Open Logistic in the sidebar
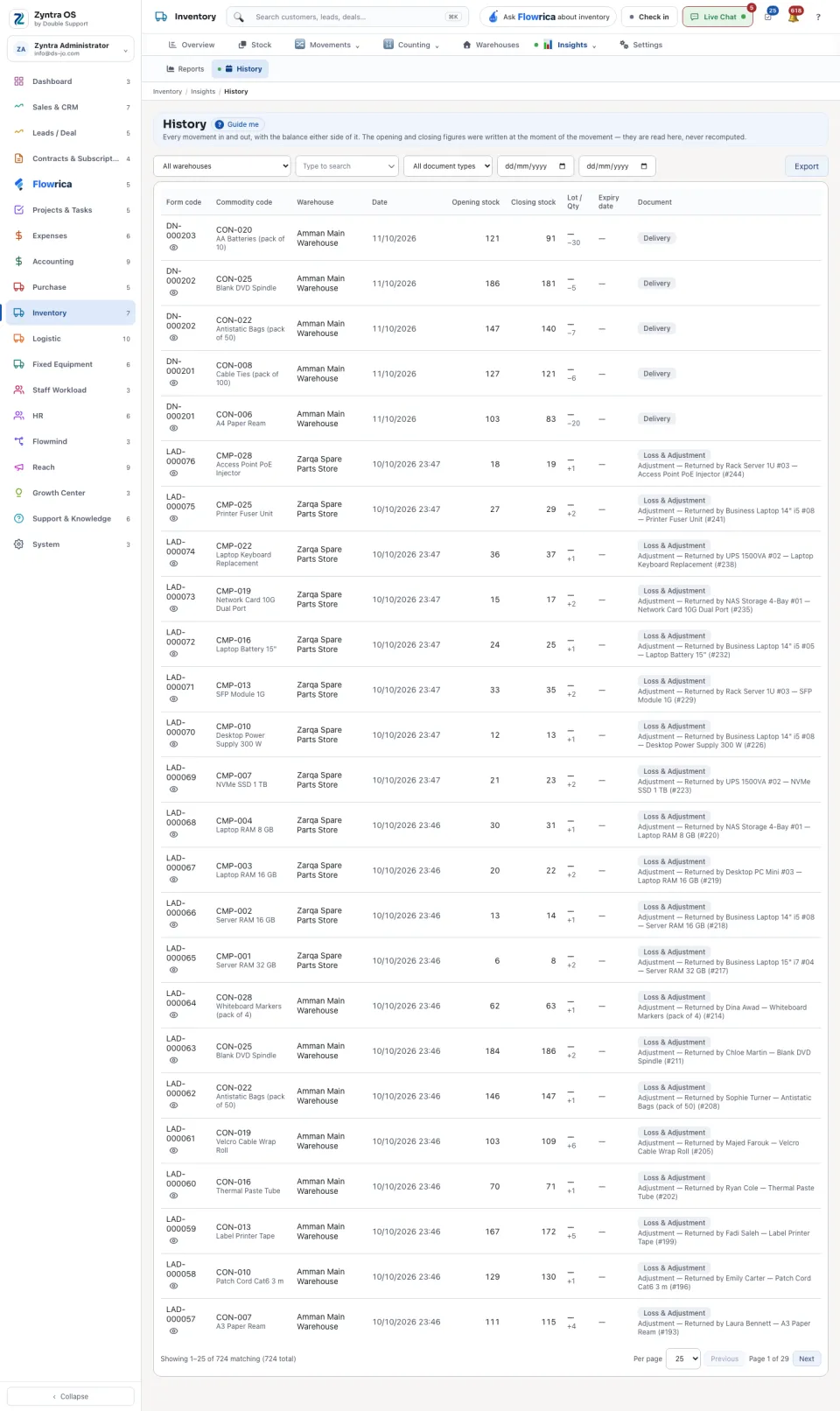840x1411 pixels. coord(71,339)
